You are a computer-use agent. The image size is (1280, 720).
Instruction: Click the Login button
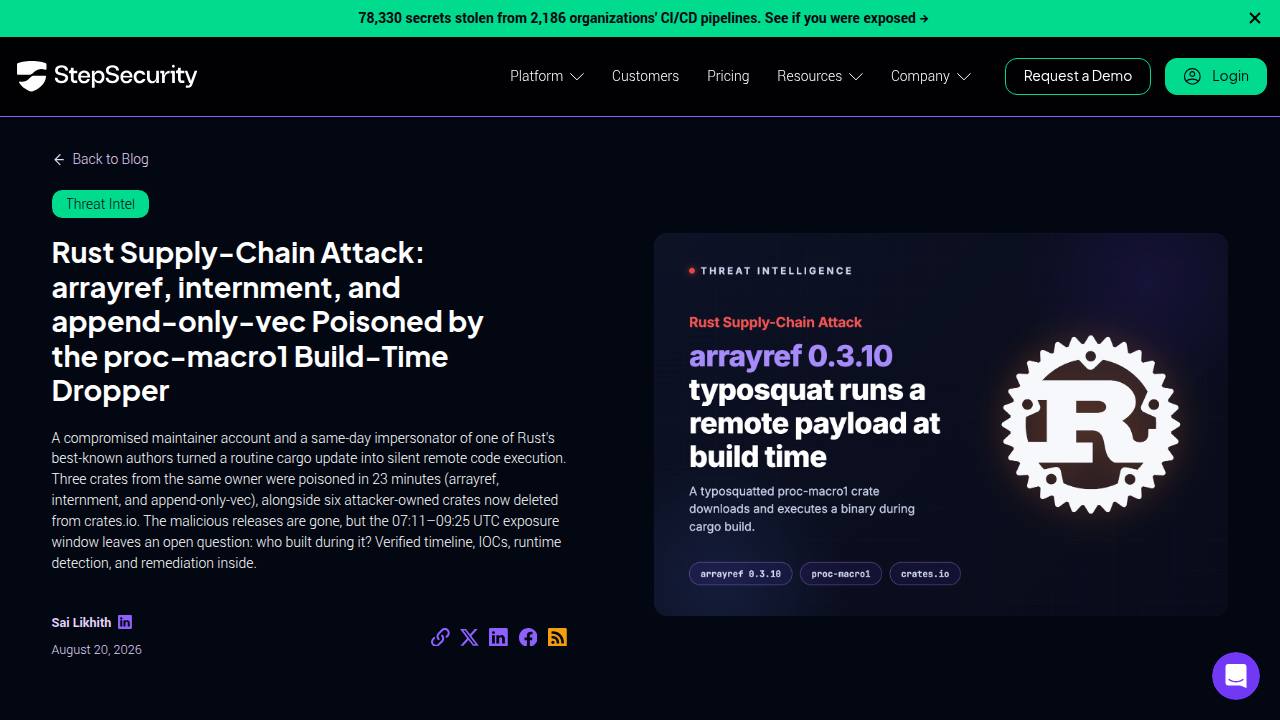1216,76
